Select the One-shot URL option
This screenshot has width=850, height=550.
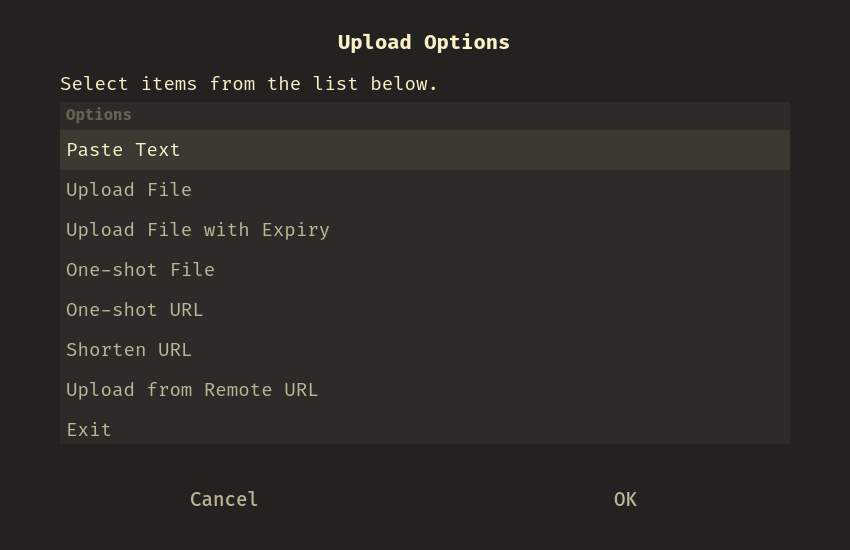424,310
